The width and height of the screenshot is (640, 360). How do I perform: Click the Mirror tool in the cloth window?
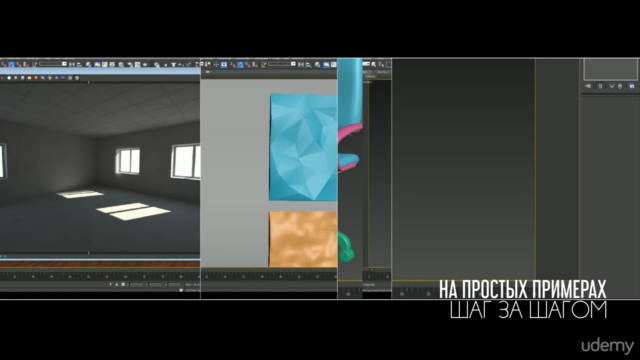[301, 64]
